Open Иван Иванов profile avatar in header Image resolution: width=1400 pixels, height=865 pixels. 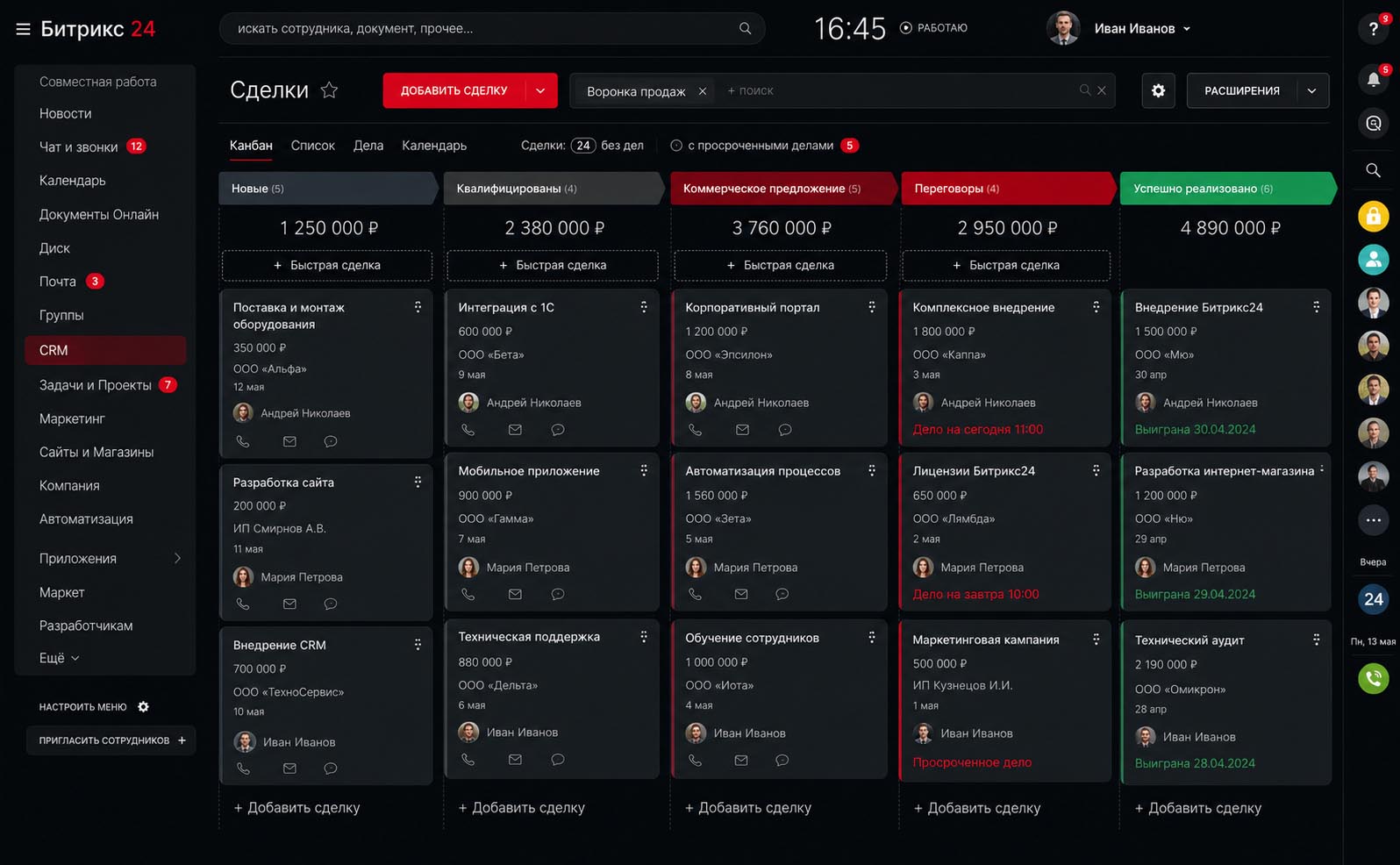1063,28
